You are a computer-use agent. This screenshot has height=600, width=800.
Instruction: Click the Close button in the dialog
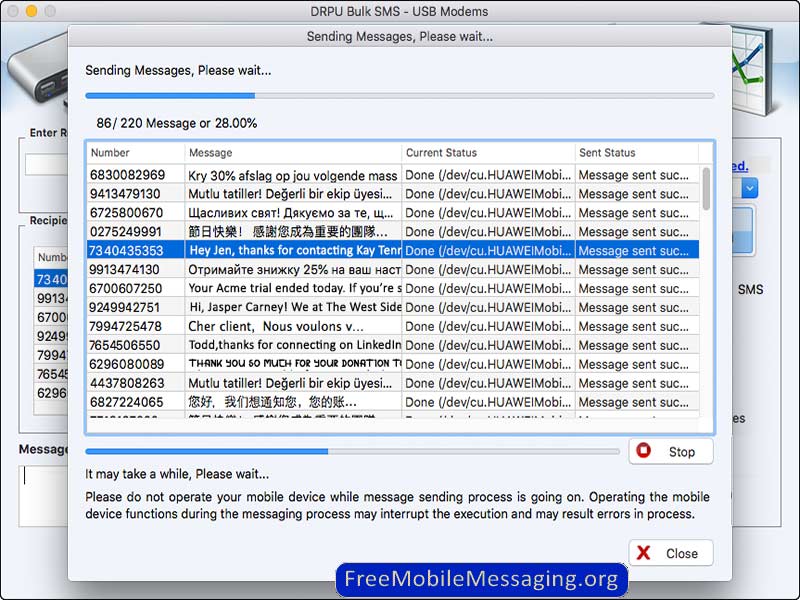click(670, 553)
